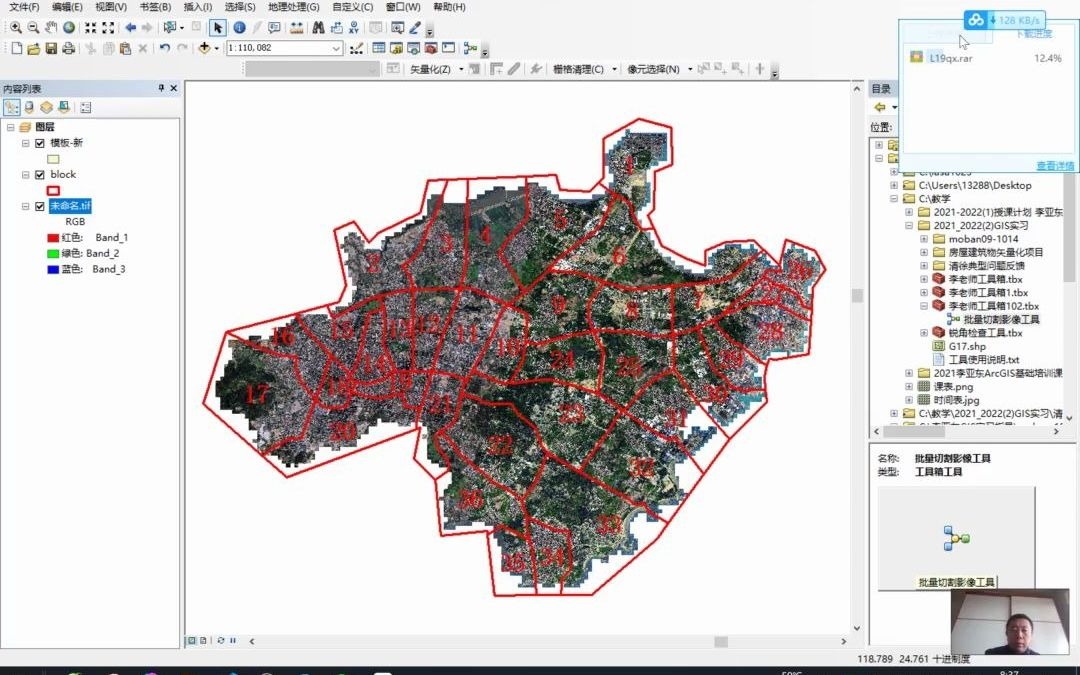Click the Full Extent globe icon
Screen dimensions: 1080x675
68,28
